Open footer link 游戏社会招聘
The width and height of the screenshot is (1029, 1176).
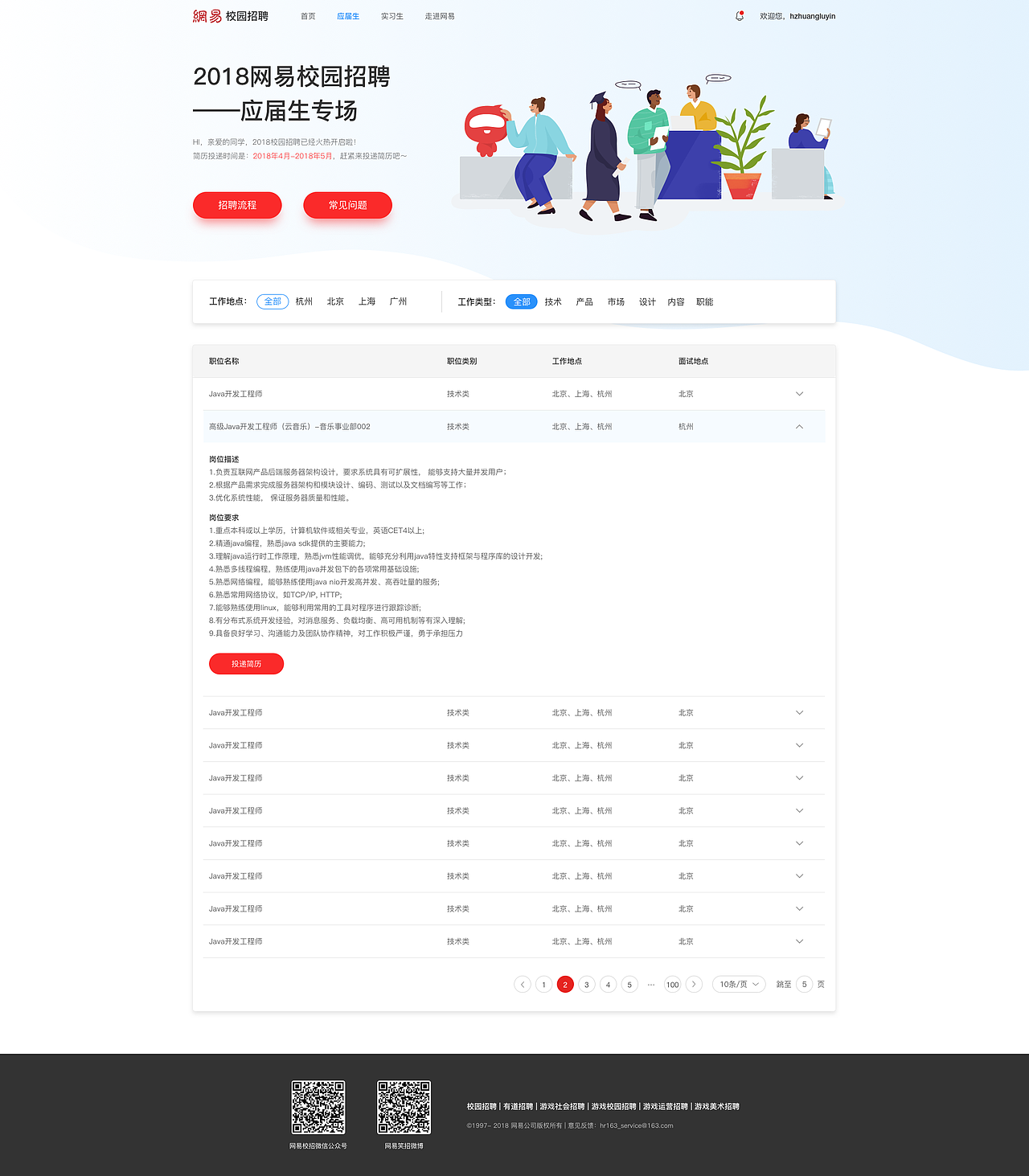coord(563,1107)
